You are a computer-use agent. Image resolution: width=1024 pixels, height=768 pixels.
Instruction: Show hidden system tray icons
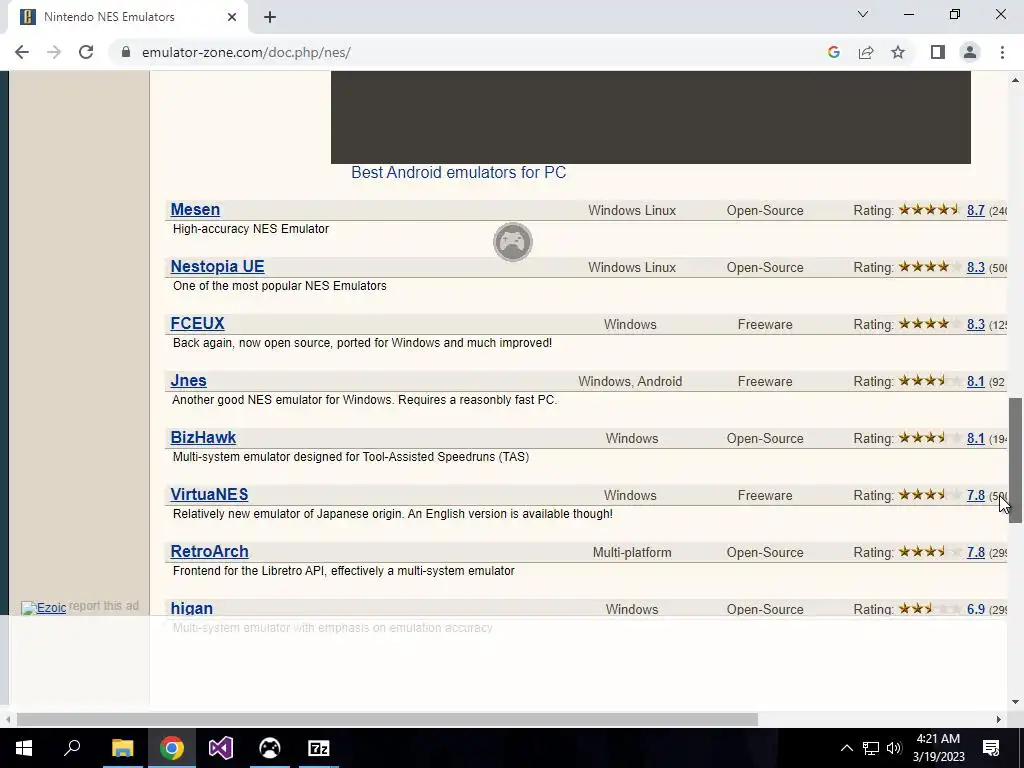(x=846, y=748)
